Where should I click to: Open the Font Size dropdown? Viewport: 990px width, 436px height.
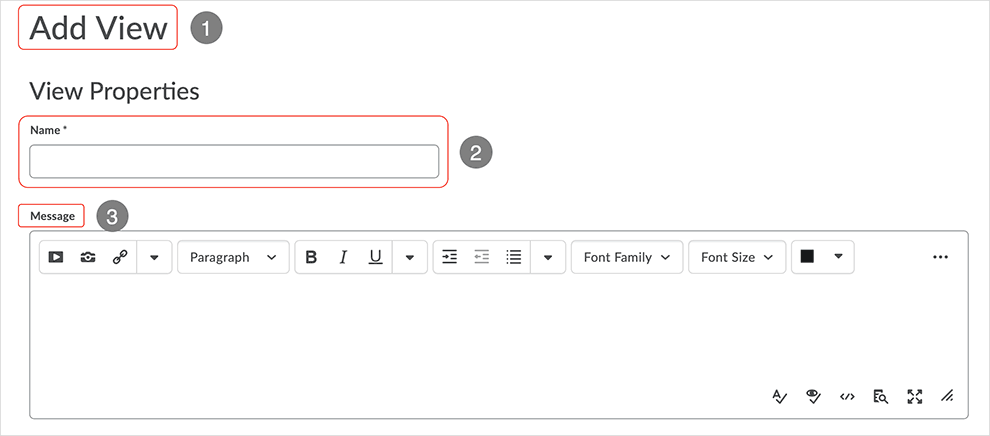point(737,257)
